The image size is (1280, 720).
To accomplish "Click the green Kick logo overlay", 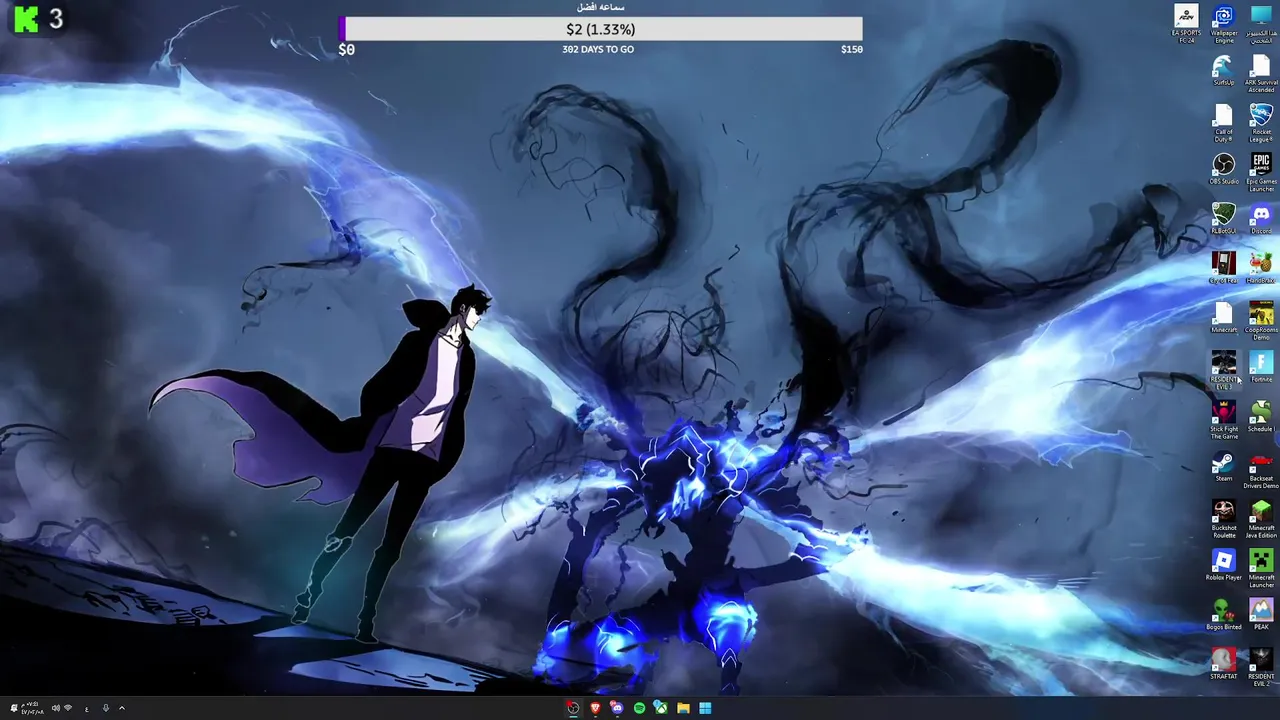I will (x=26, y=19).
